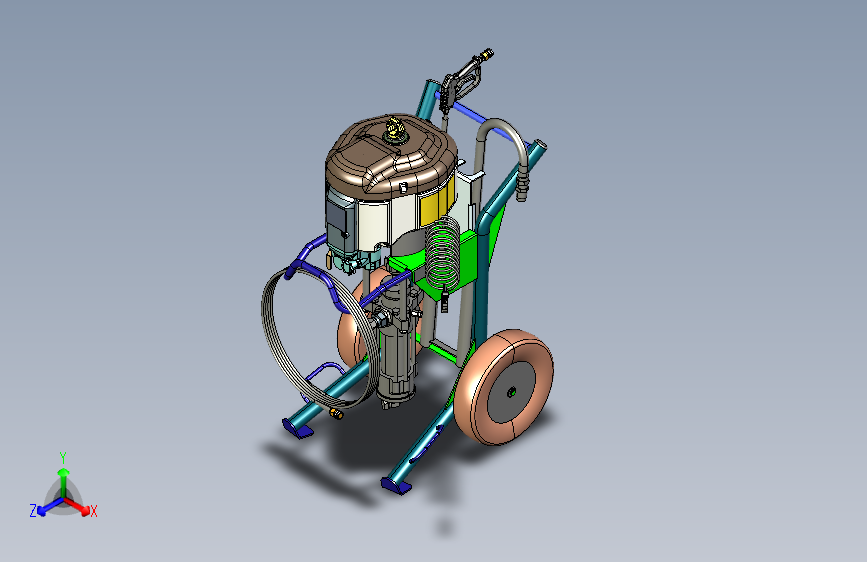The image size is (867, 562).
Task: Click the red X axis of the orientation triad
Action: click(x=78, y=506)
